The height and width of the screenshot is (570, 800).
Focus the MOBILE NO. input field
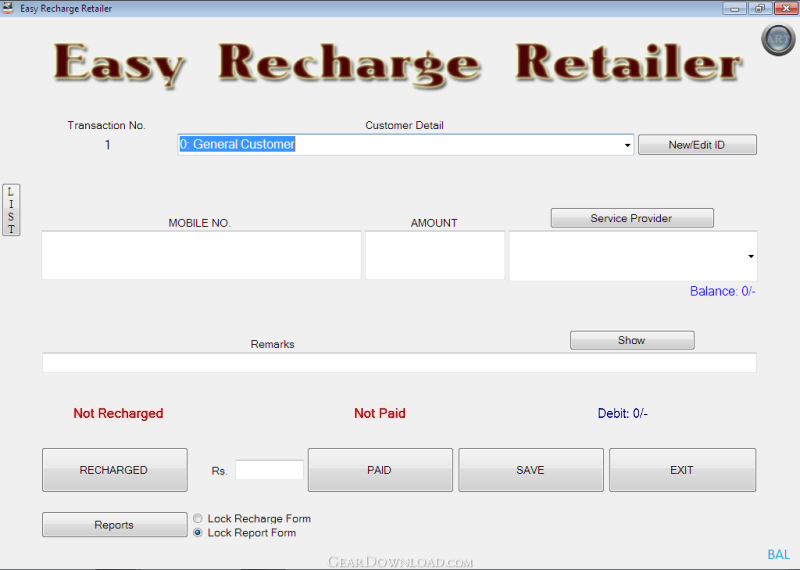(x=202, y=255)
